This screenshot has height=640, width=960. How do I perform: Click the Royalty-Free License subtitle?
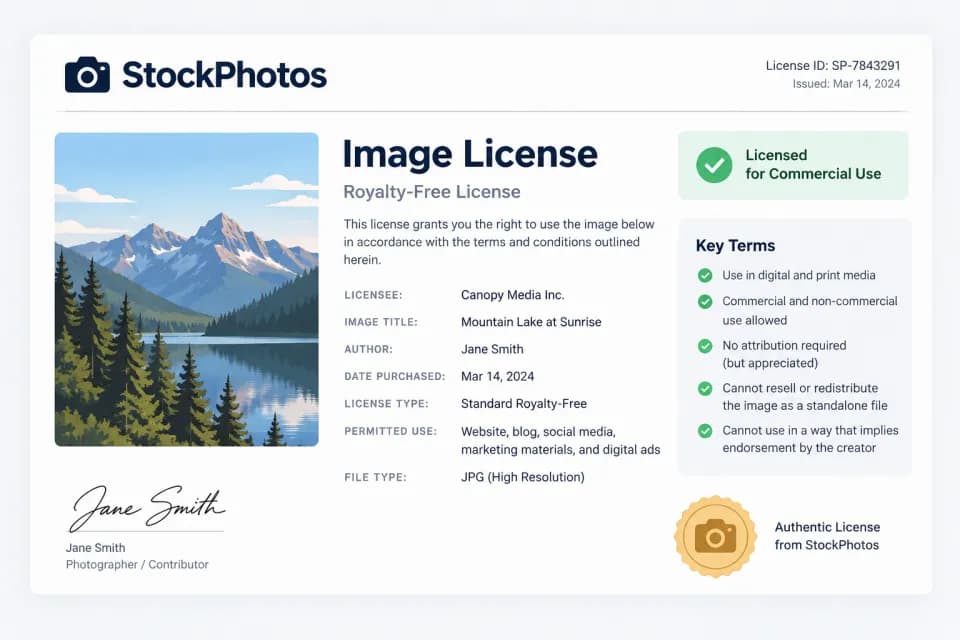click(432, 192)
